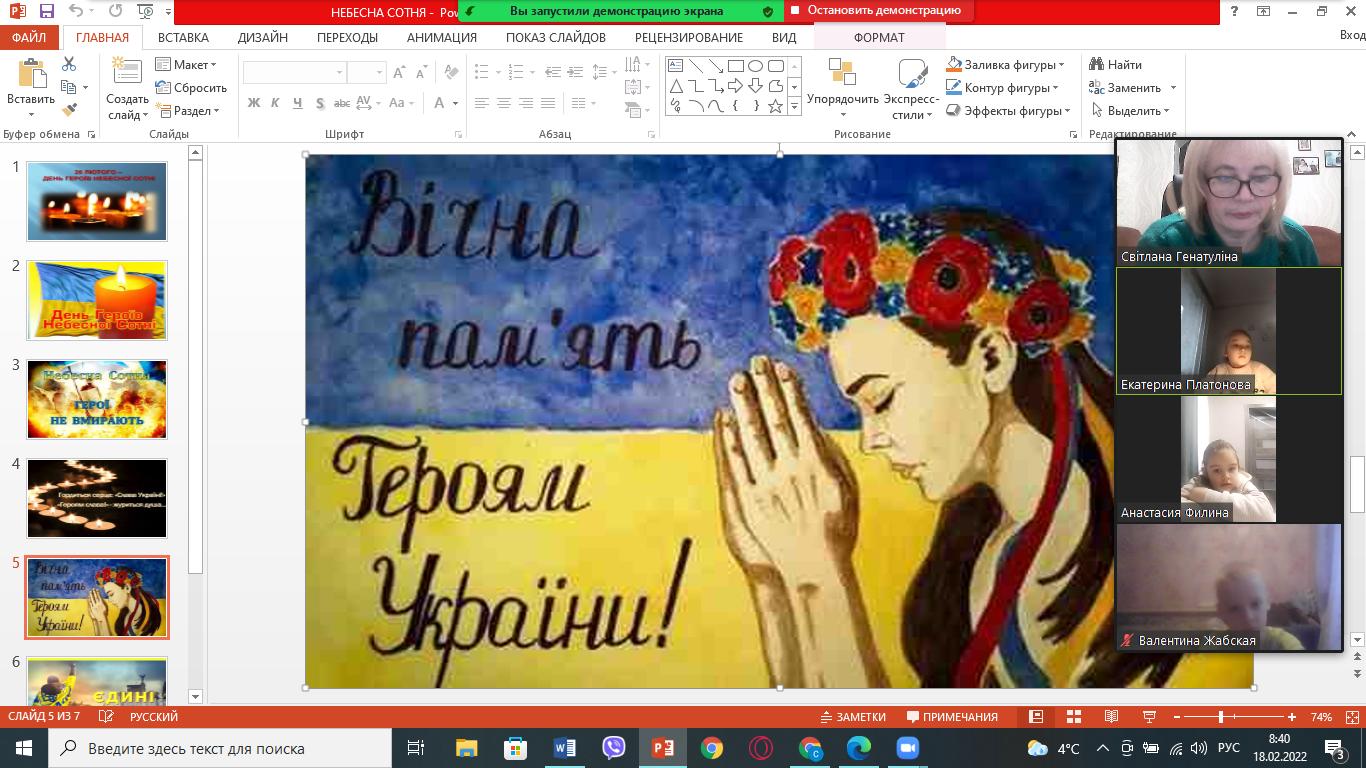Clear all formatting eraser icon
Viewport: 1366px width, 768px height.
point(452,72)
